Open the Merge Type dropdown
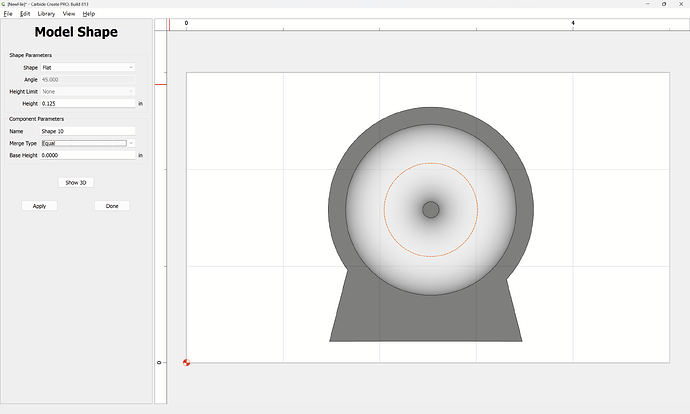 point(88,143)
